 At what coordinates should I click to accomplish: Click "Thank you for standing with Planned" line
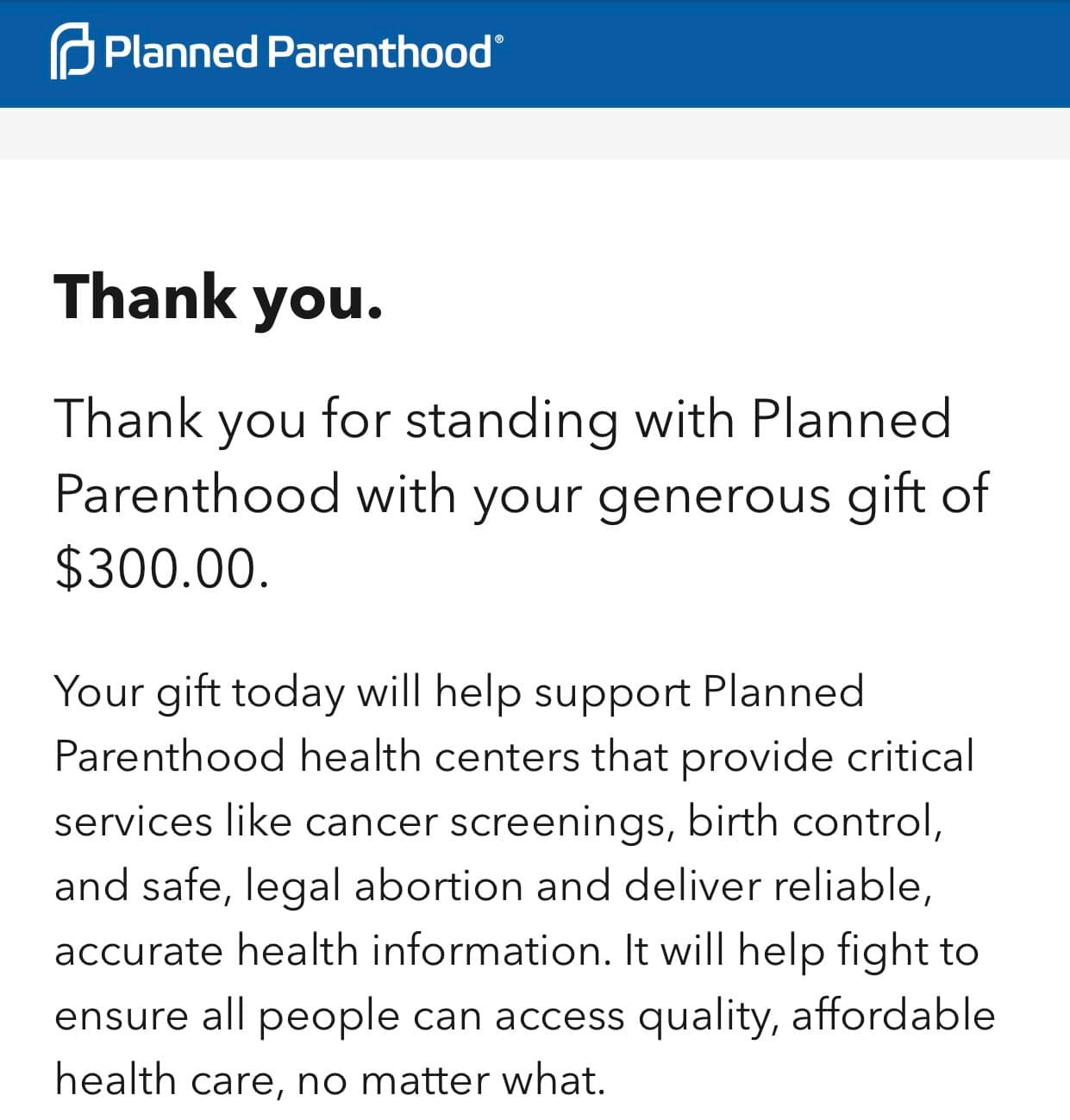coord(503,420)
